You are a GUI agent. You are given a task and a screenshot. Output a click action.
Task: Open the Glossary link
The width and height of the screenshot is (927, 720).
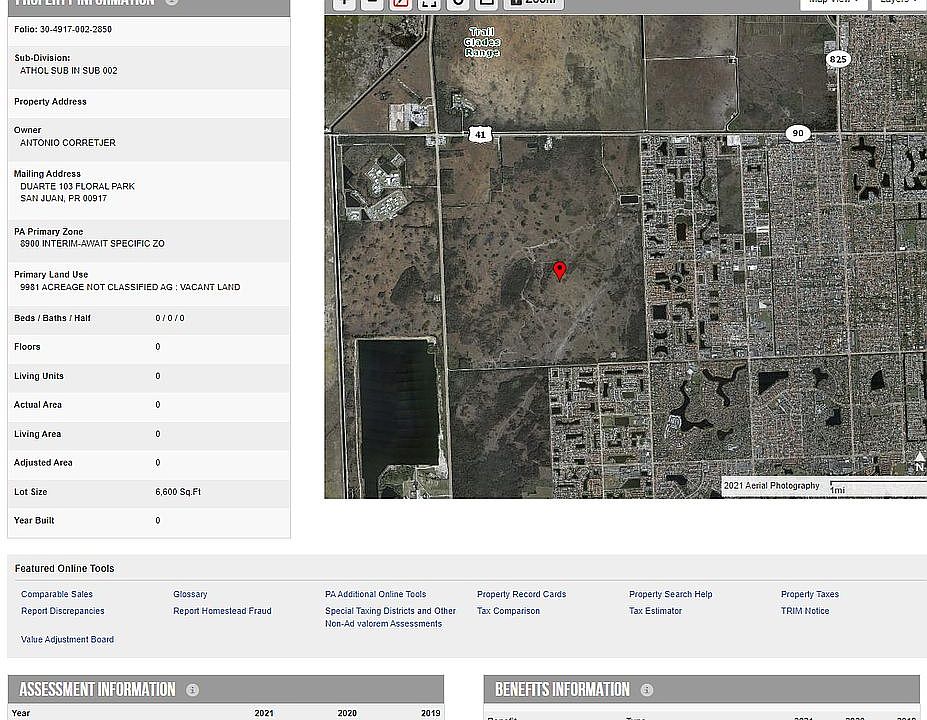click(x=190, y=594)
